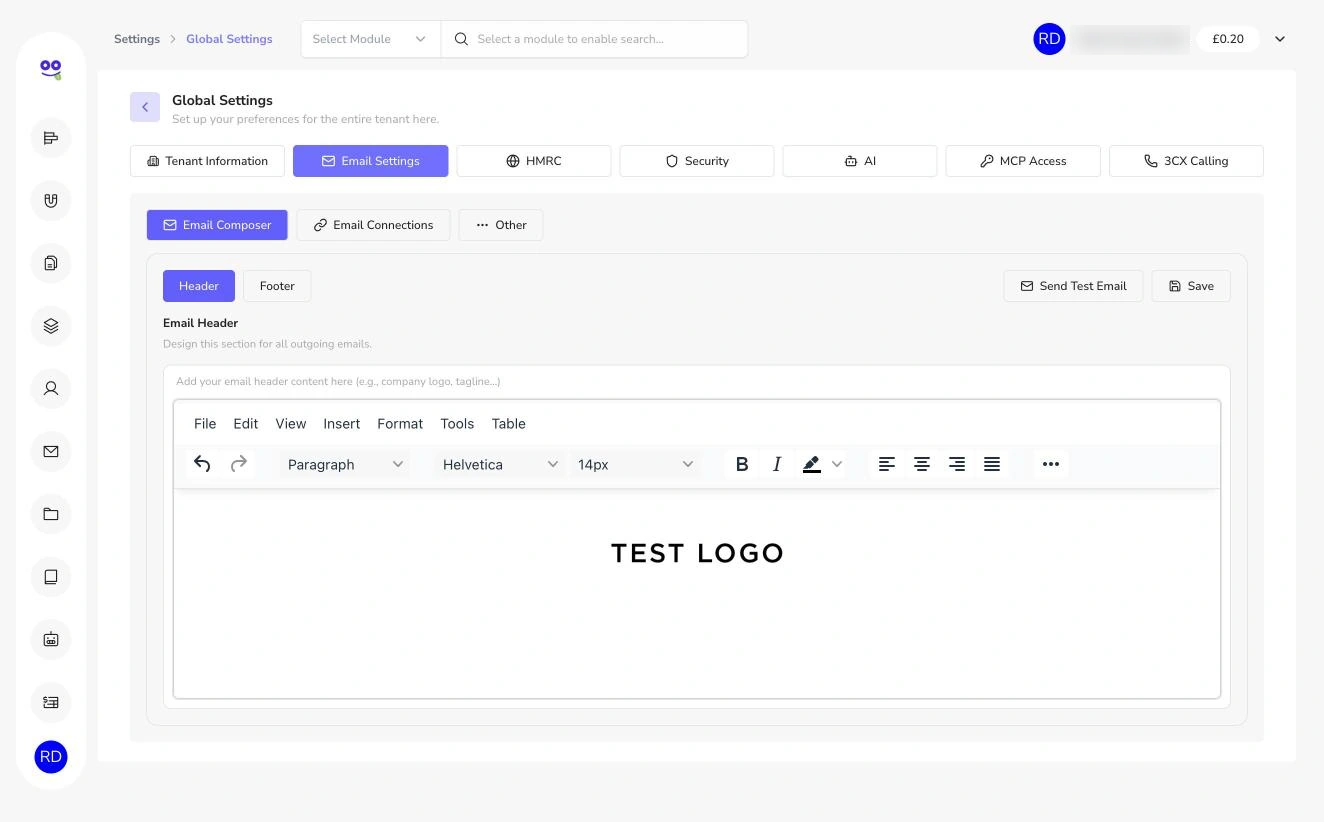The width and height of the screenshot is (1324, 822).
Task: Switch to the MCP Access tab
Action: (x=1023, y=161)
